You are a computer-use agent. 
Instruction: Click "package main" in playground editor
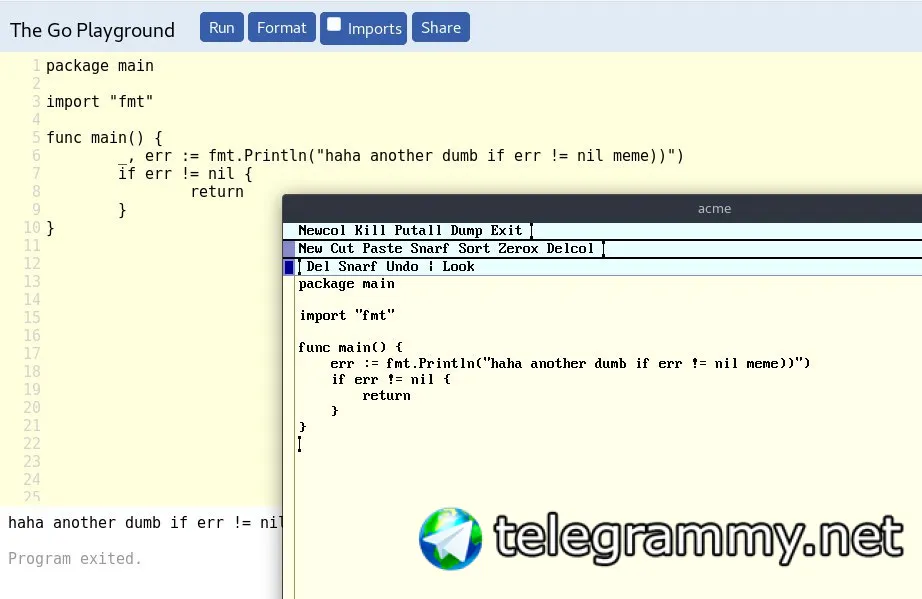coord(100,66)
